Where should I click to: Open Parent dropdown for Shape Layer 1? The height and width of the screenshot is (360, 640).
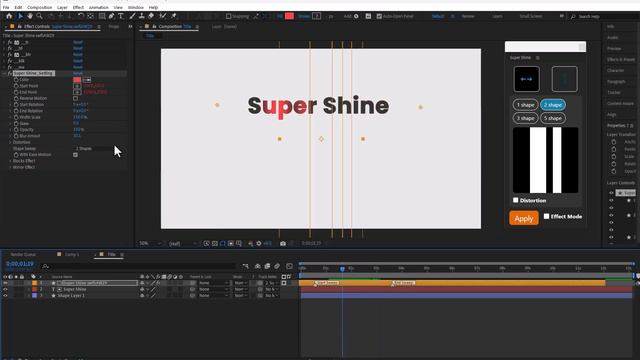[213, 295]
